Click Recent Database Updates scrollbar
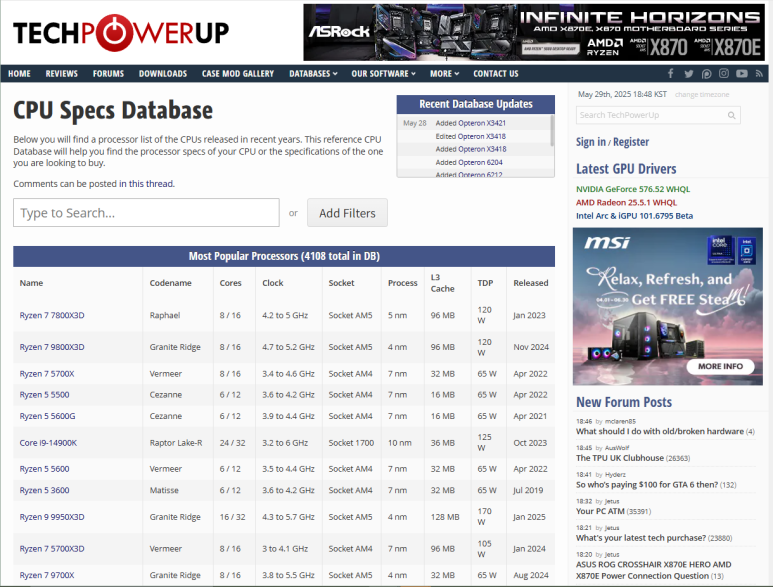The height and width of the screenshot is (587, 773). (x=552, y=131)
